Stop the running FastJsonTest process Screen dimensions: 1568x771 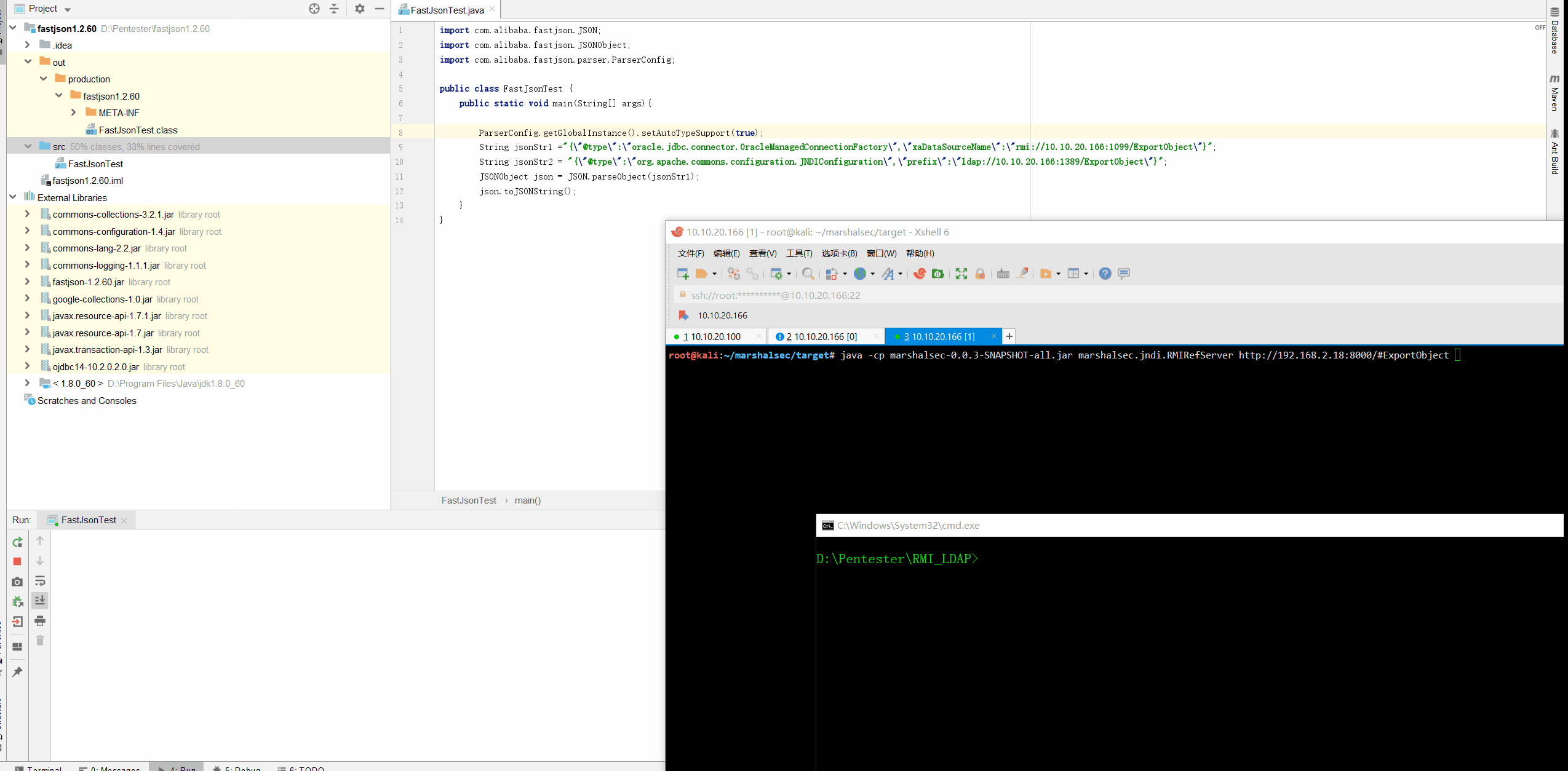(x=17, y=561)
